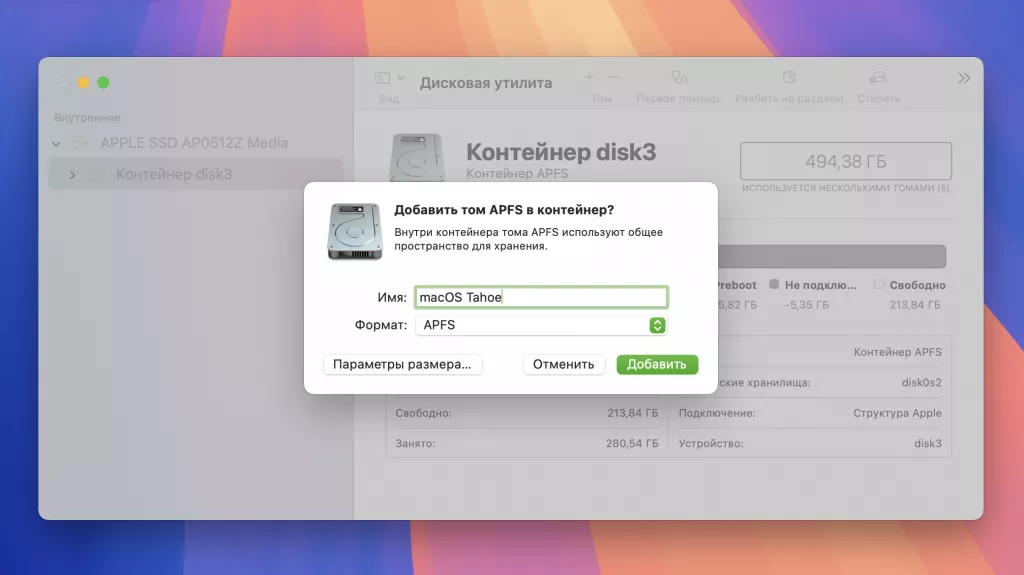The image size is (1024, 575).
Task: Click the APPLE SSD drive icon in sidebar
Action: pyautogui.click(x=80, y=142)
